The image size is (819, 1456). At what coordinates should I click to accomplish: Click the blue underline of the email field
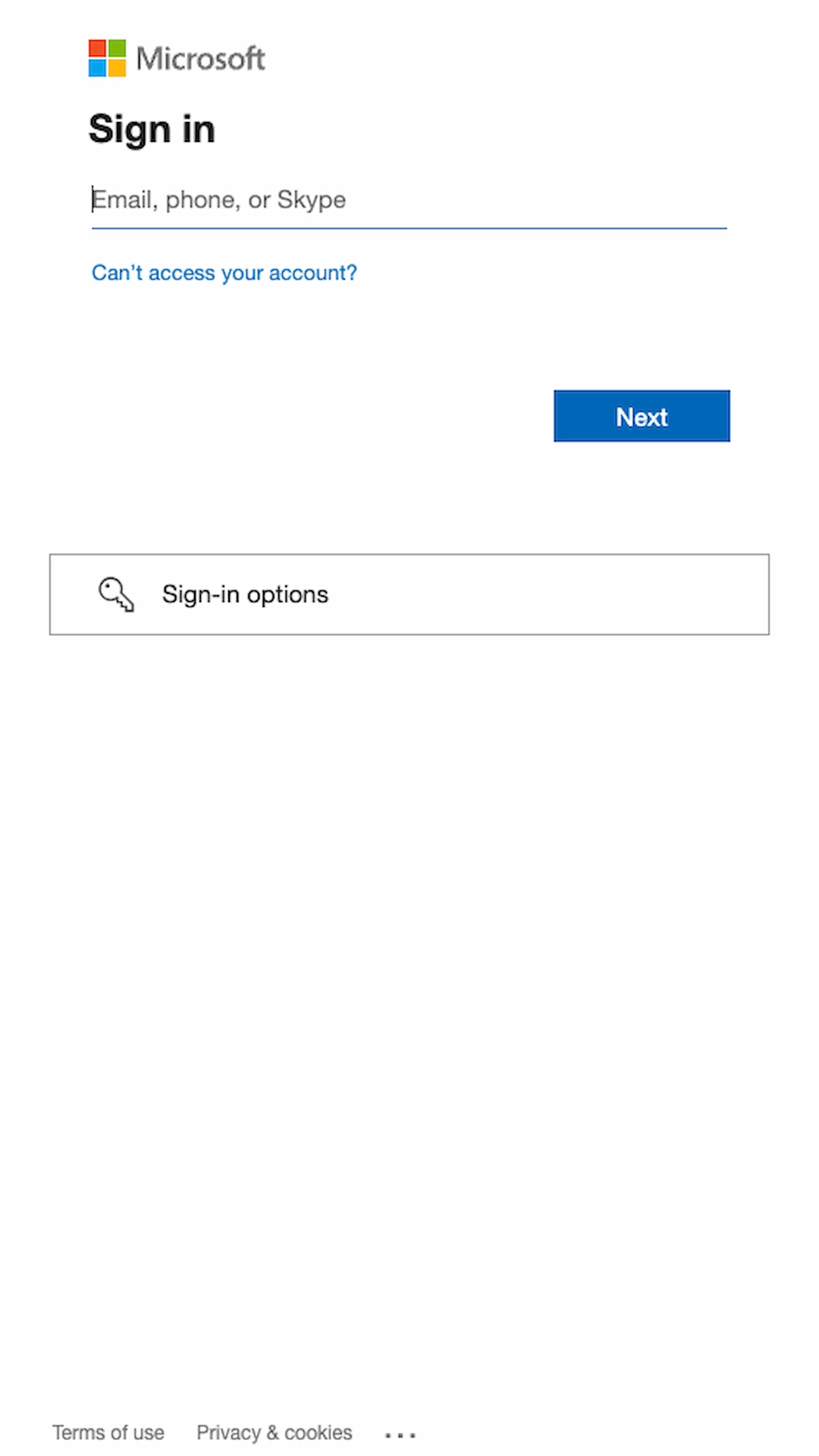[x=409, y=227]
